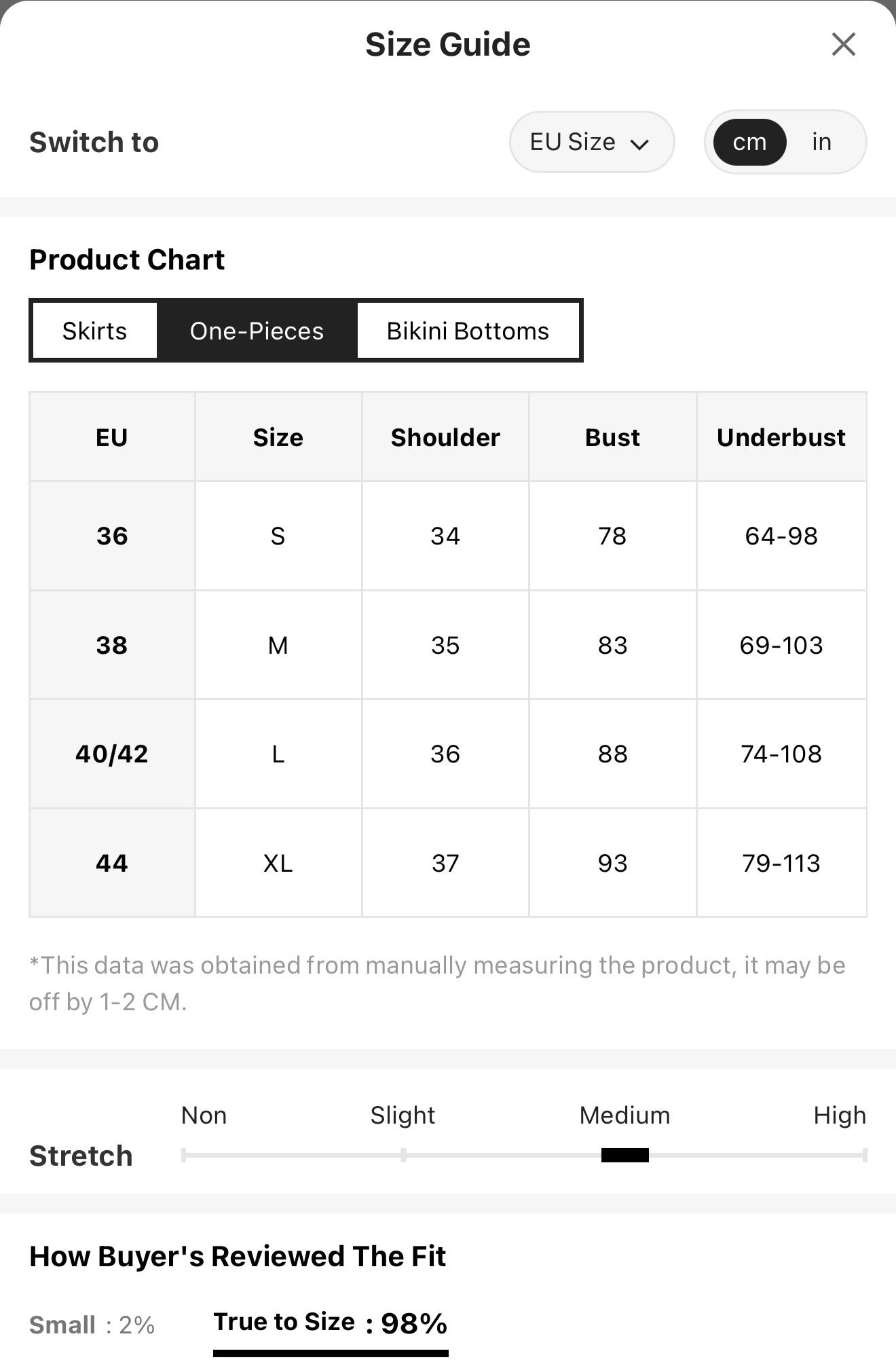Click the EU Size chevron arrow

coord(639,144)
